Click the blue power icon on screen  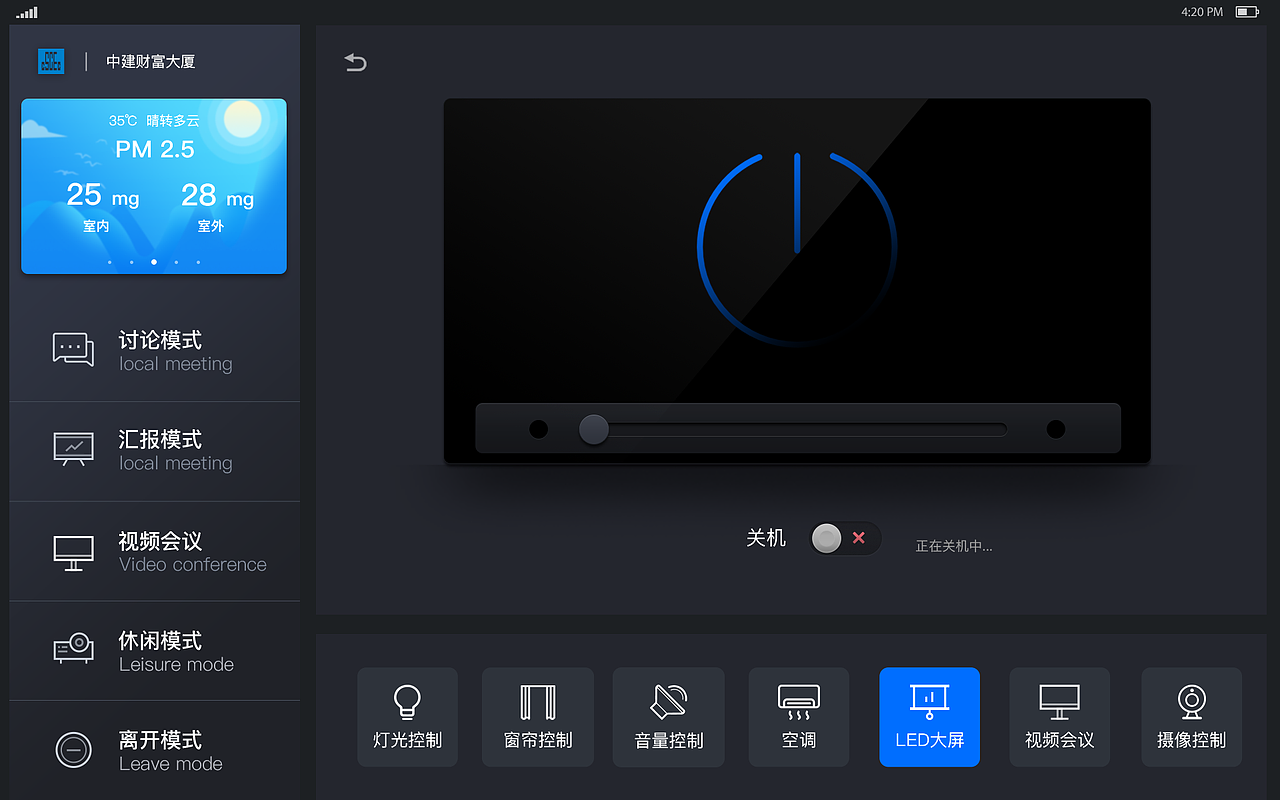[797, 247]
